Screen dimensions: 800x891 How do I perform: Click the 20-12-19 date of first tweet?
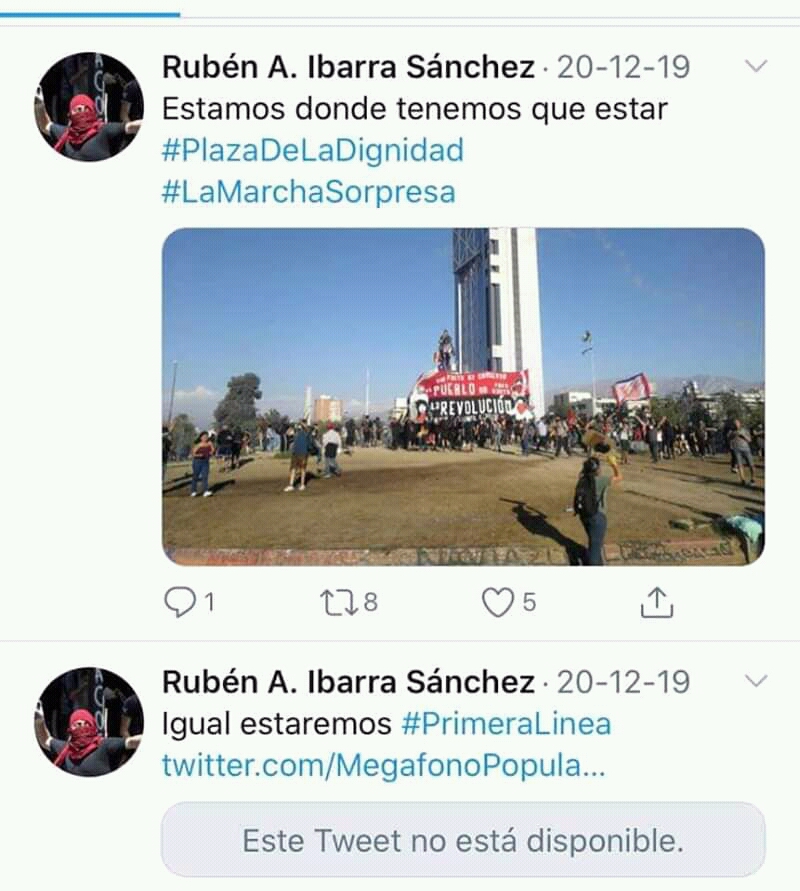tap(623, 67)
